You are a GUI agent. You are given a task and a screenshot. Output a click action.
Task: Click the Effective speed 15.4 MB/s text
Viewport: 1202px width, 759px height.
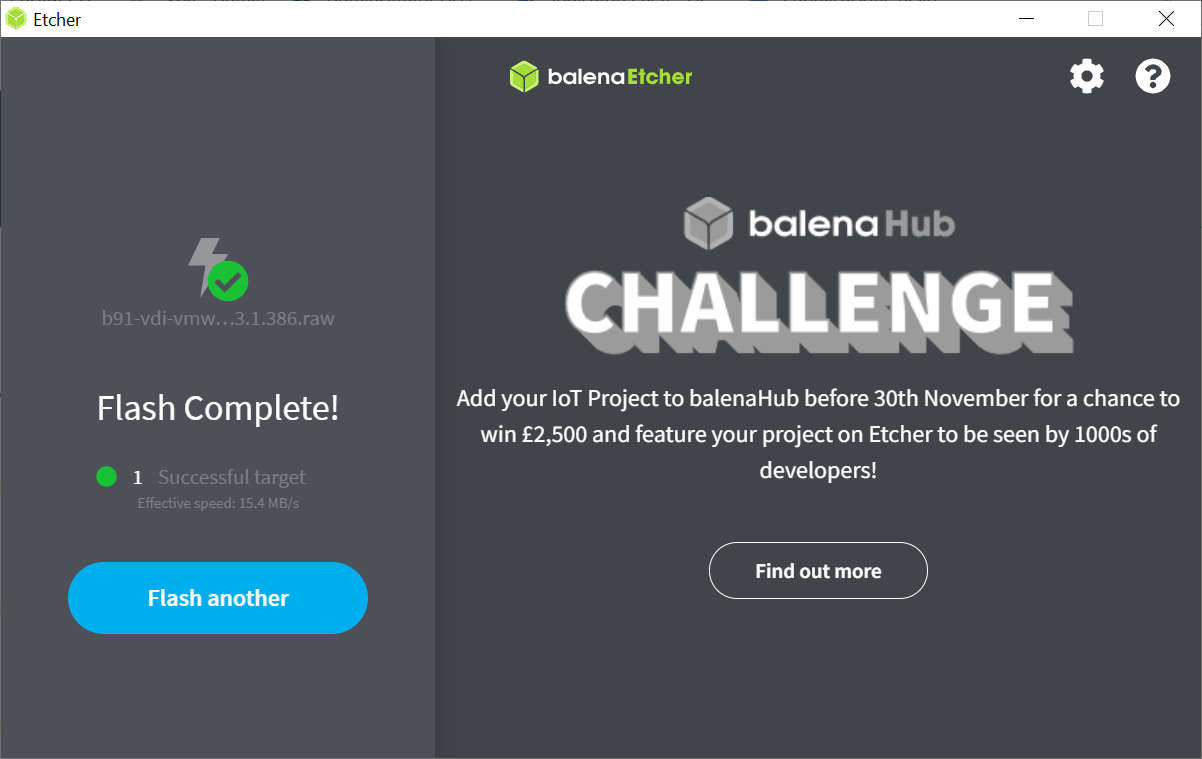[218, 503]
